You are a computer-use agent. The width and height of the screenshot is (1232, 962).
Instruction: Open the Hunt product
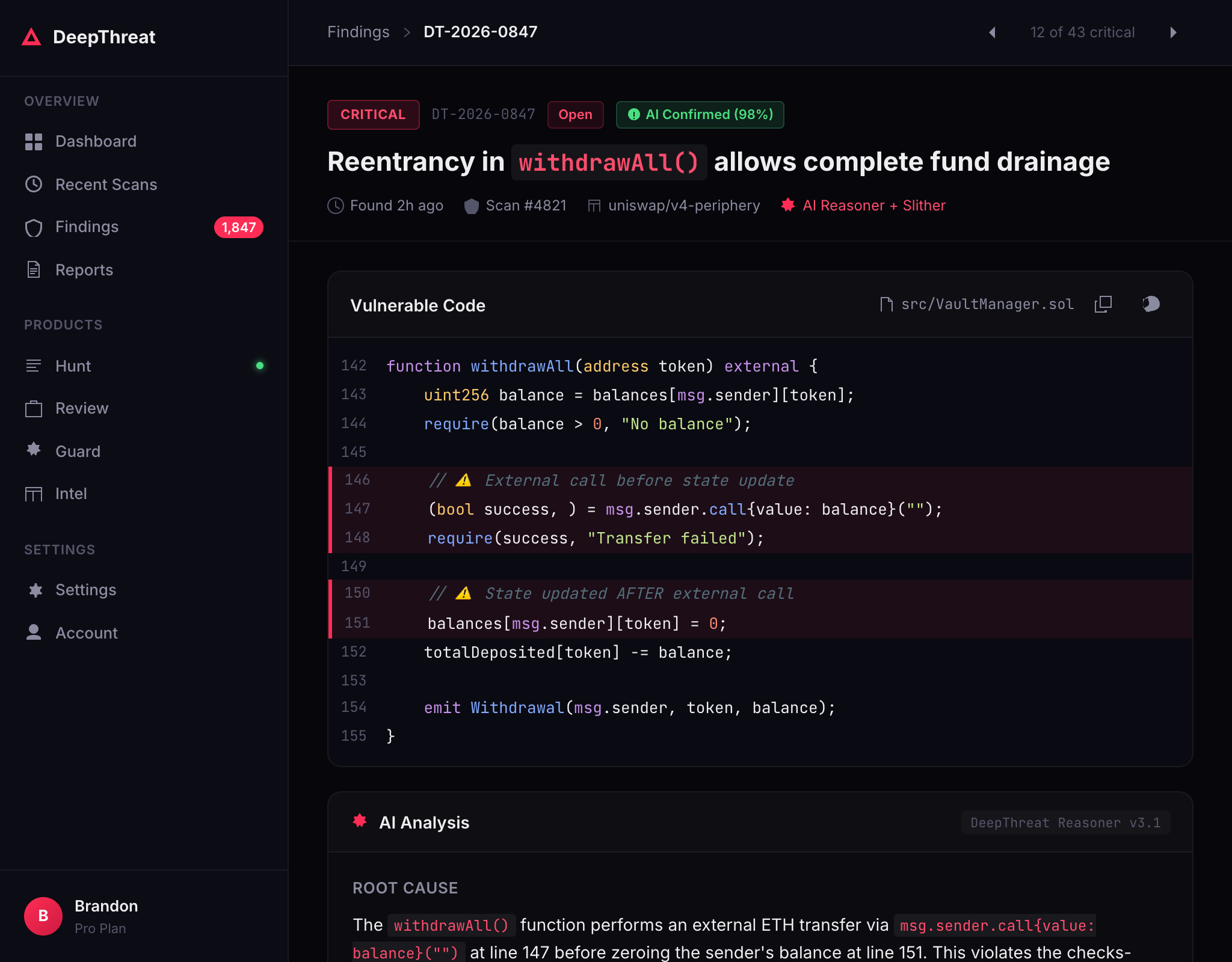(x=73, y=366)
